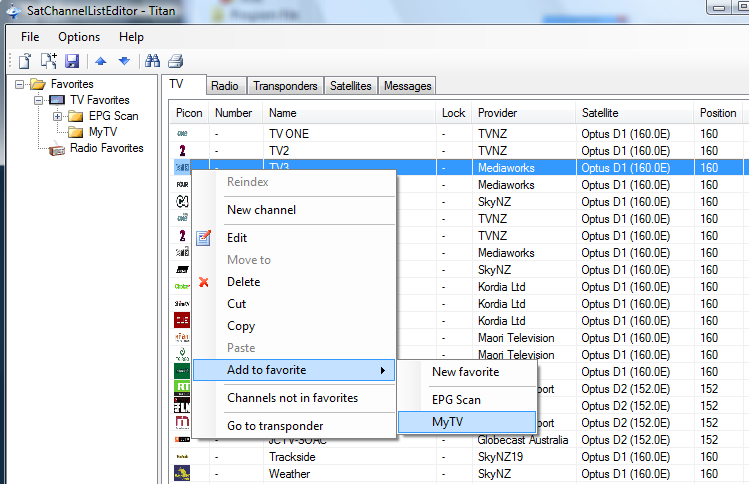The height and width of the screenshot is (484, 749).
Task: Click the red X Delete icon
Action: click(x=204, y=282)
